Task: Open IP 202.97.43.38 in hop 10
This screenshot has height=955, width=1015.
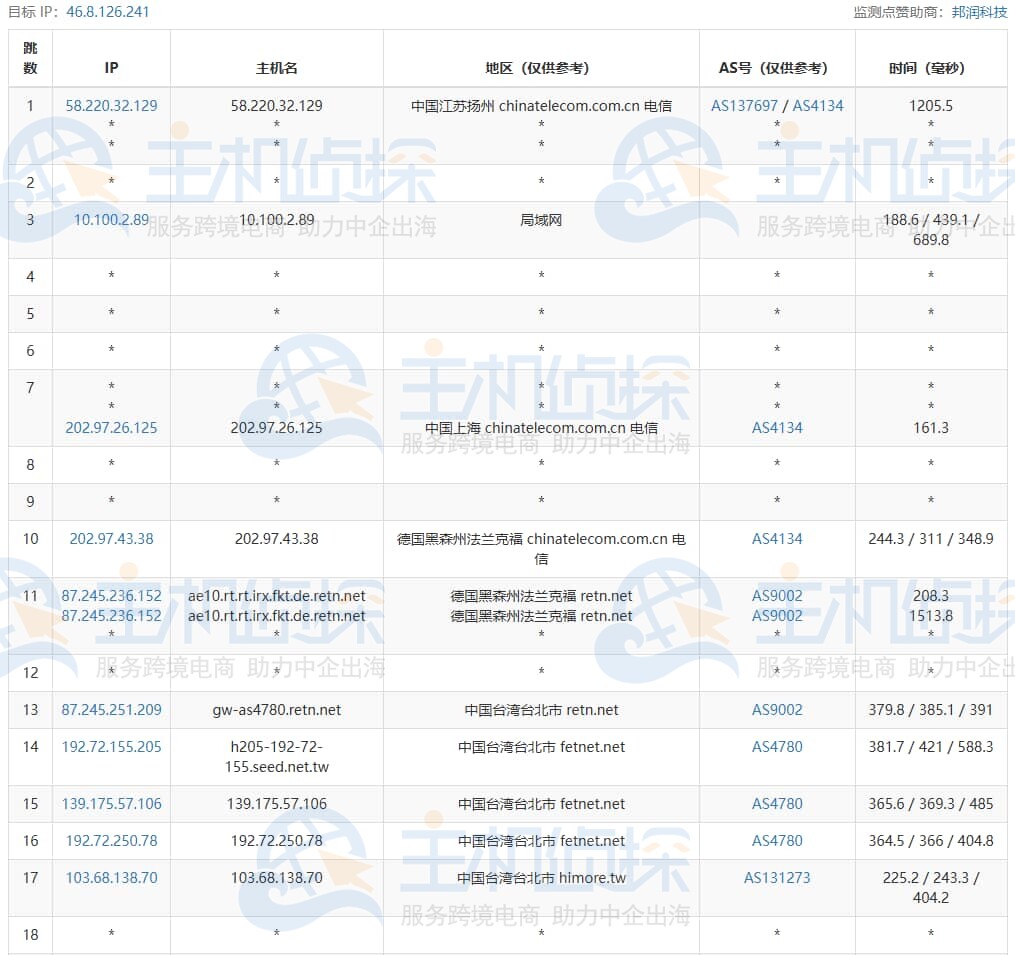Action: [x=111, y=538]
